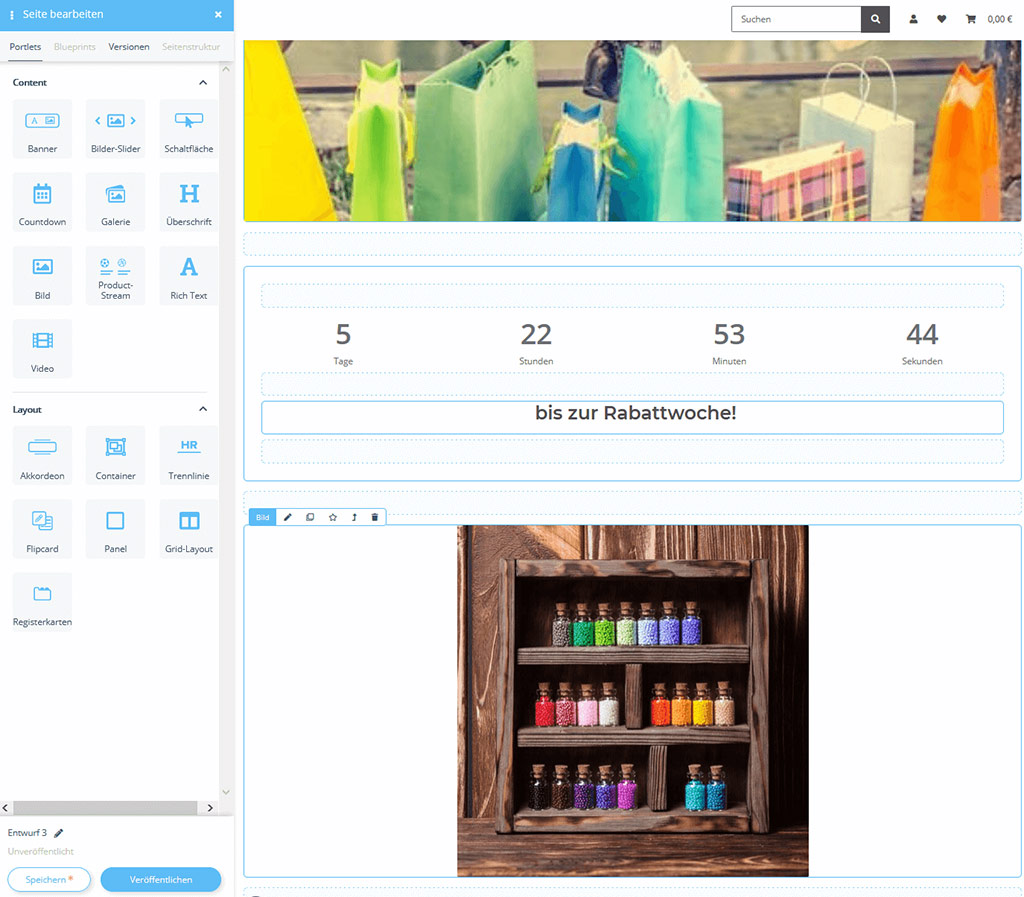Click the Entwurf 3 draft name

pos(27,833)
